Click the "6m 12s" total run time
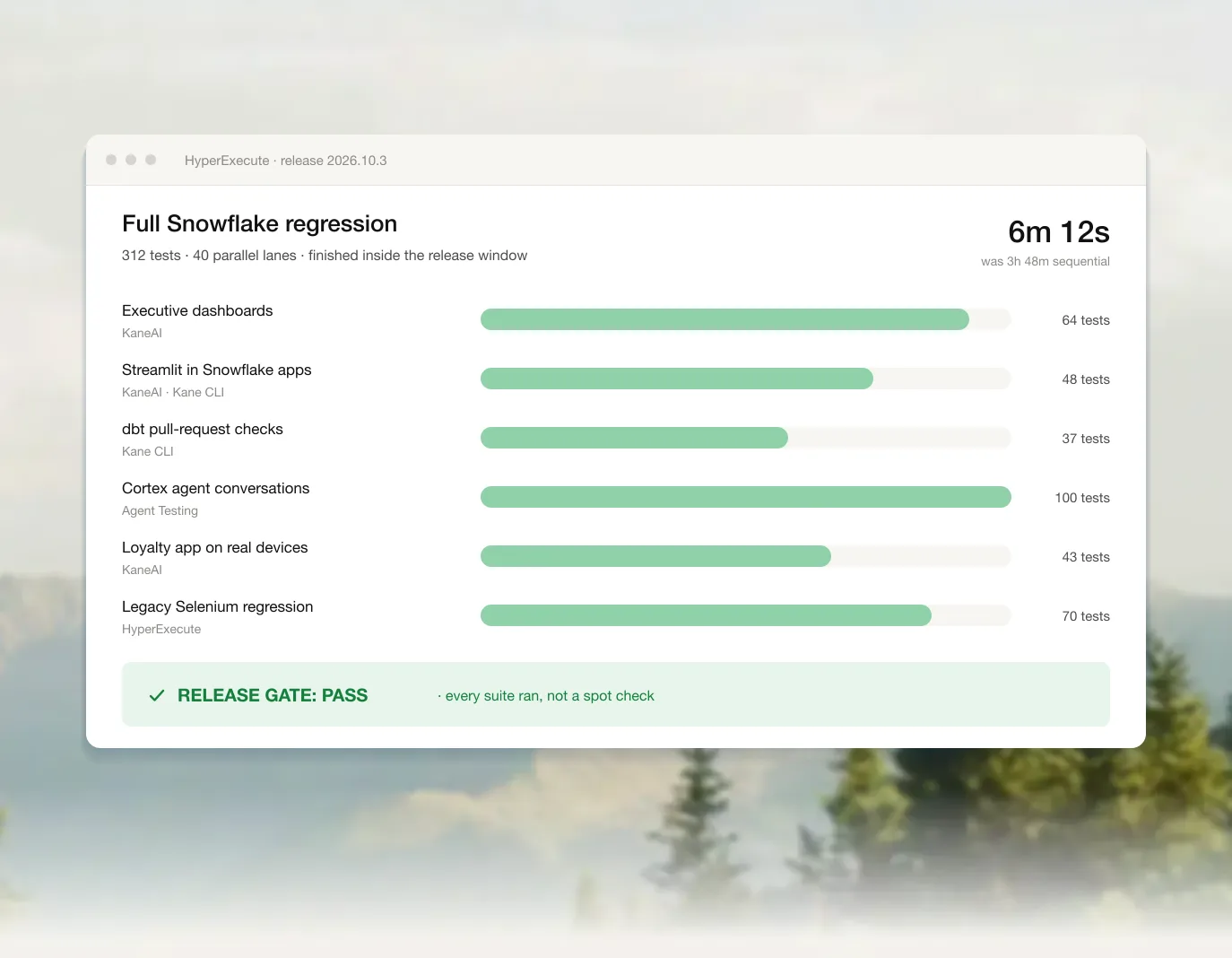 click(x=1059, y=232)
